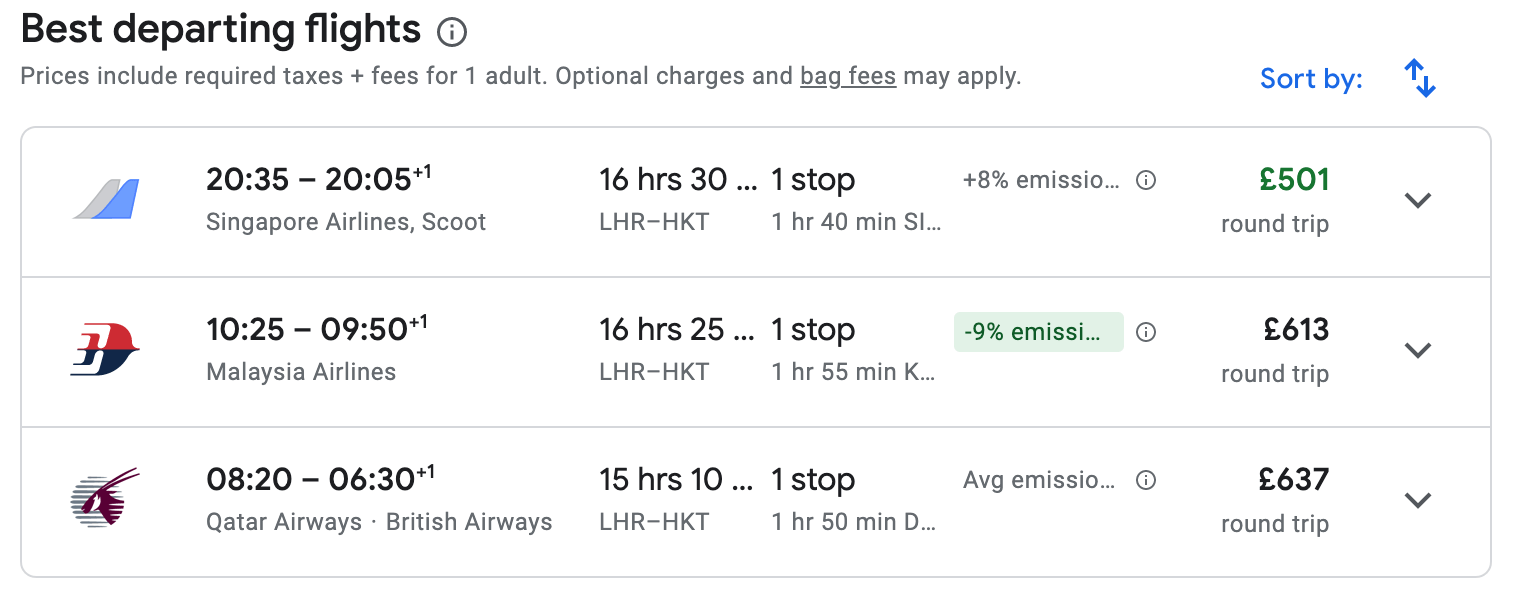
Task: Click info icon beside Best departing flights
Action: tap(452, 33)
